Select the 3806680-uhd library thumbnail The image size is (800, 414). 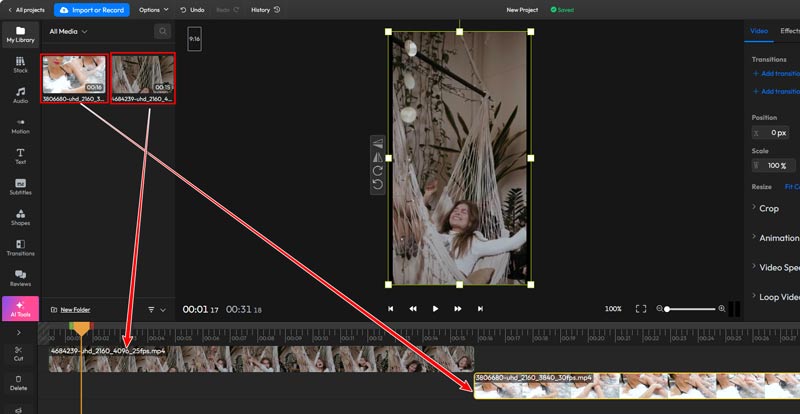(74, 79)
